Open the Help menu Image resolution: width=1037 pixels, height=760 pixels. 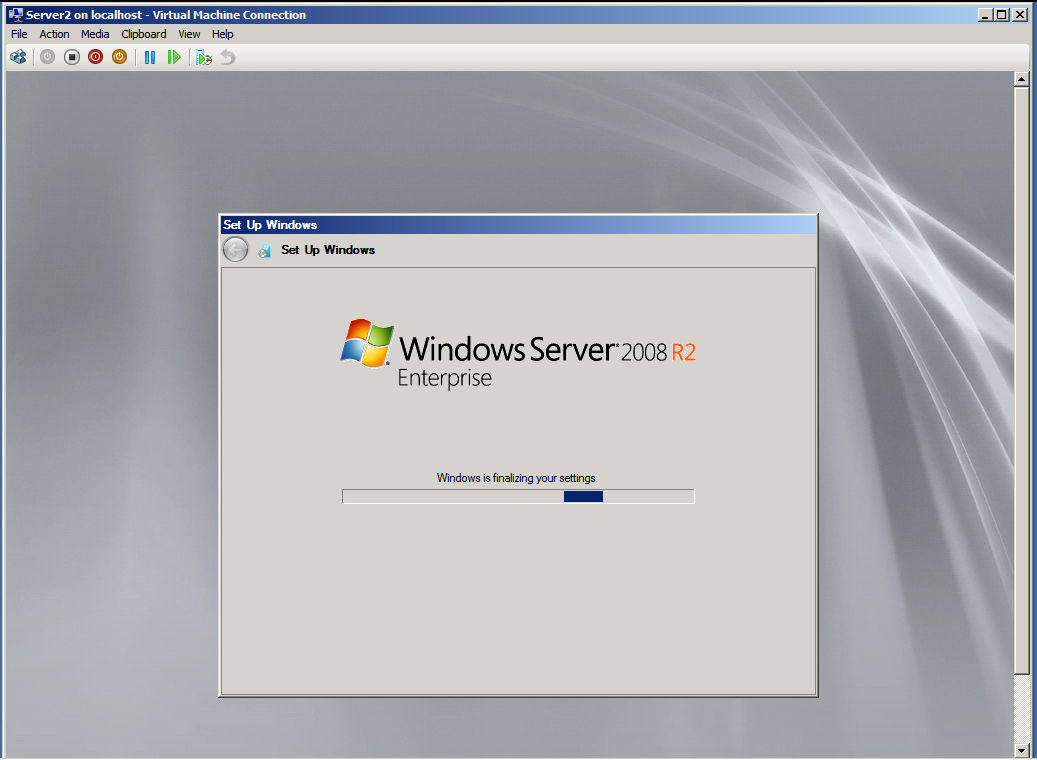pos(223,34)
